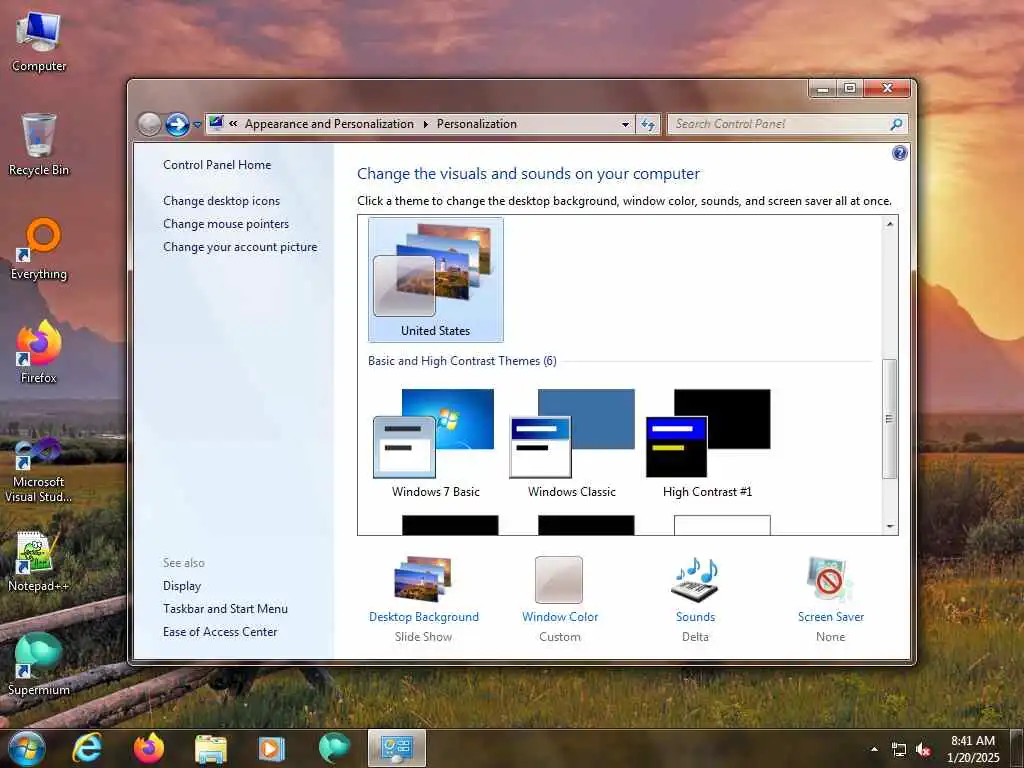This screenshot has height=768, width=1024.
Task: Open Change desktop icons link
Action: click(221, 201)
